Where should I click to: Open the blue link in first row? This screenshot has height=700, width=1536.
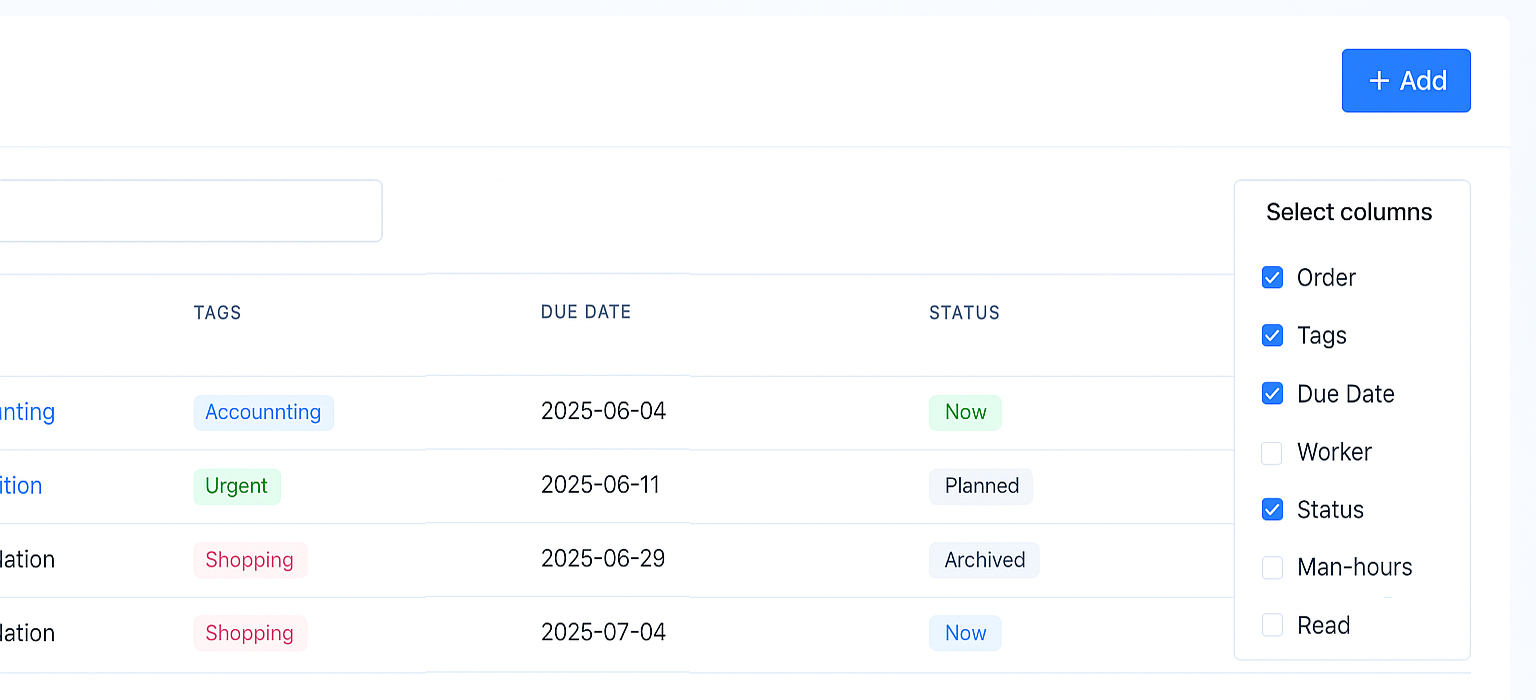pos(27,412)
